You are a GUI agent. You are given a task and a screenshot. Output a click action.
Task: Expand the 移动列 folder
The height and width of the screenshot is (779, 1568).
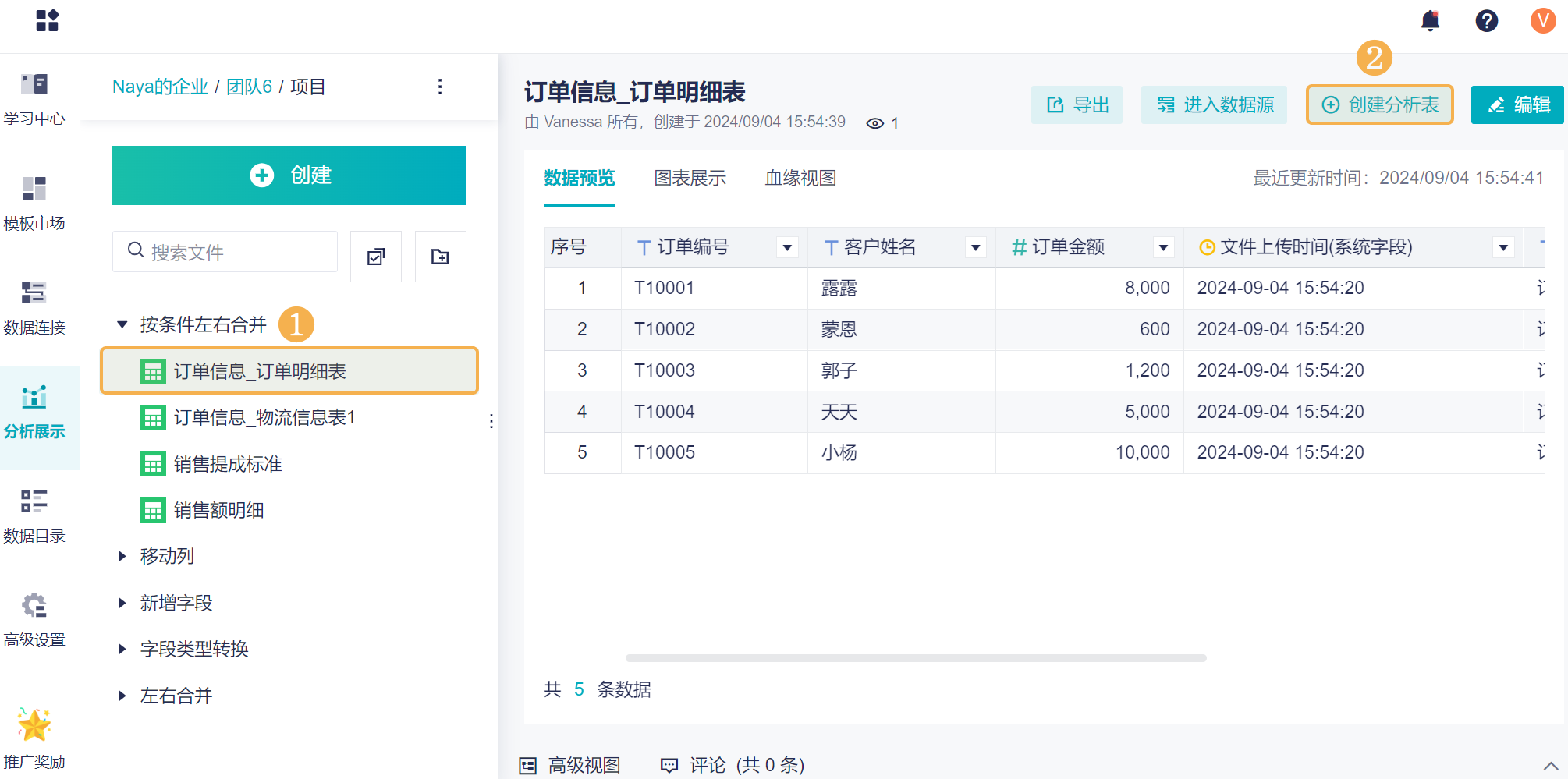(x=122, y=556)
